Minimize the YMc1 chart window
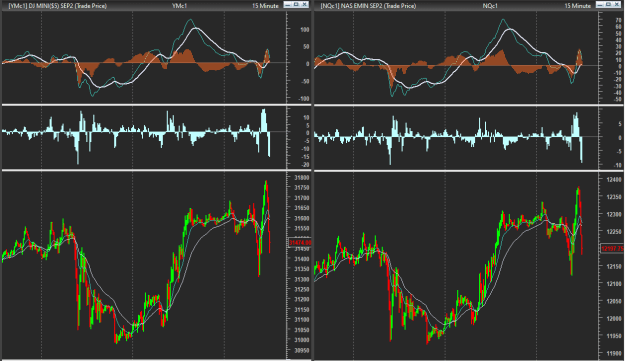 point(288,4)
